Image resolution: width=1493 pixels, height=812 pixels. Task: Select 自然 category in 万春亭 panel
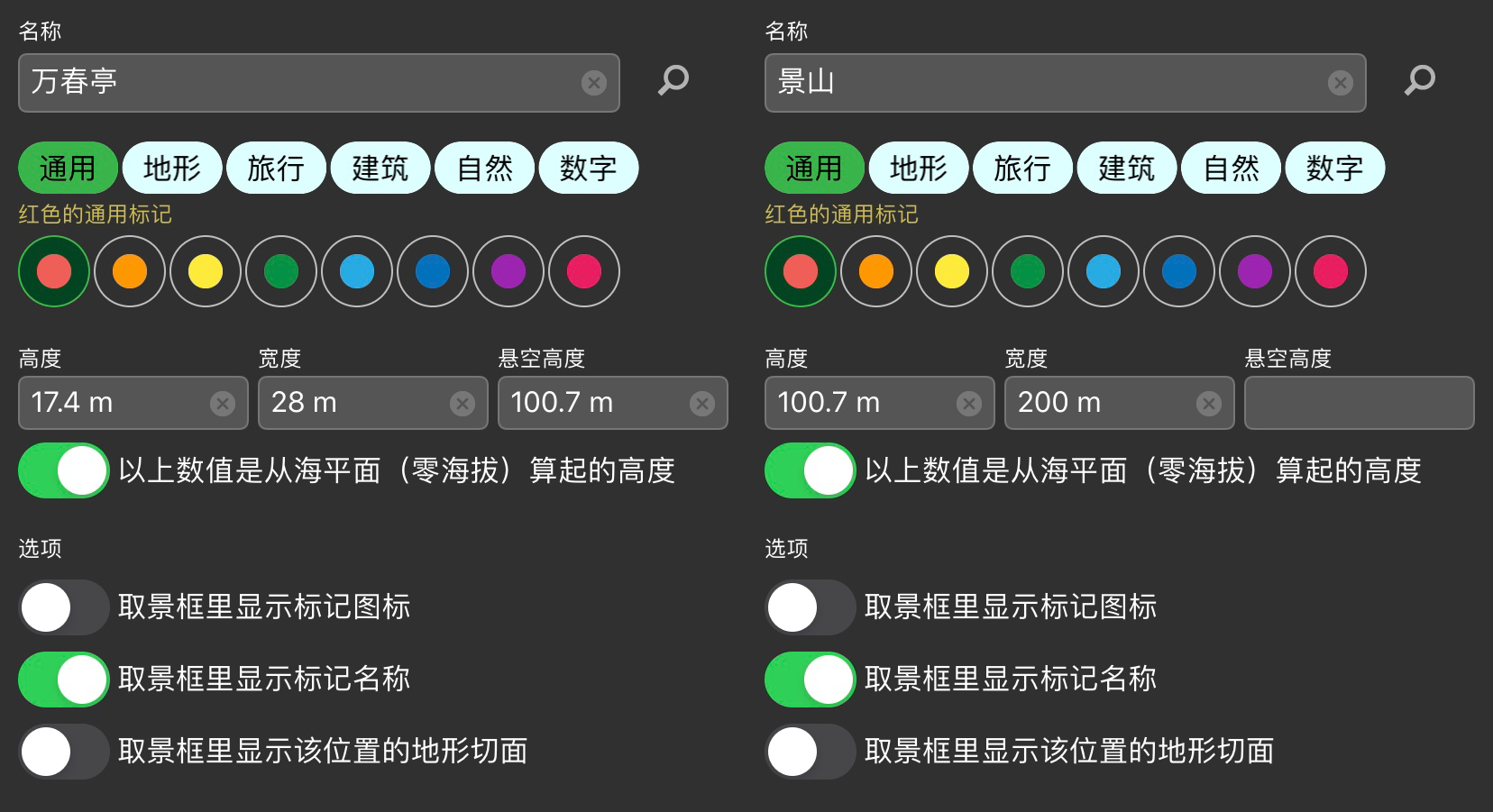coord(484,168)
